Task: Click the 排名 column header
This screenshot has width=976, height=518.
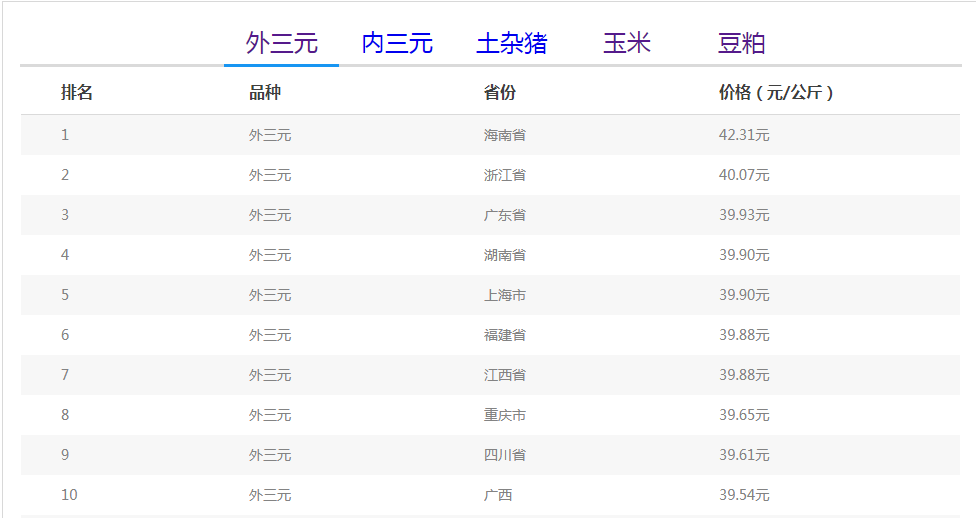Action: [77, 93]
